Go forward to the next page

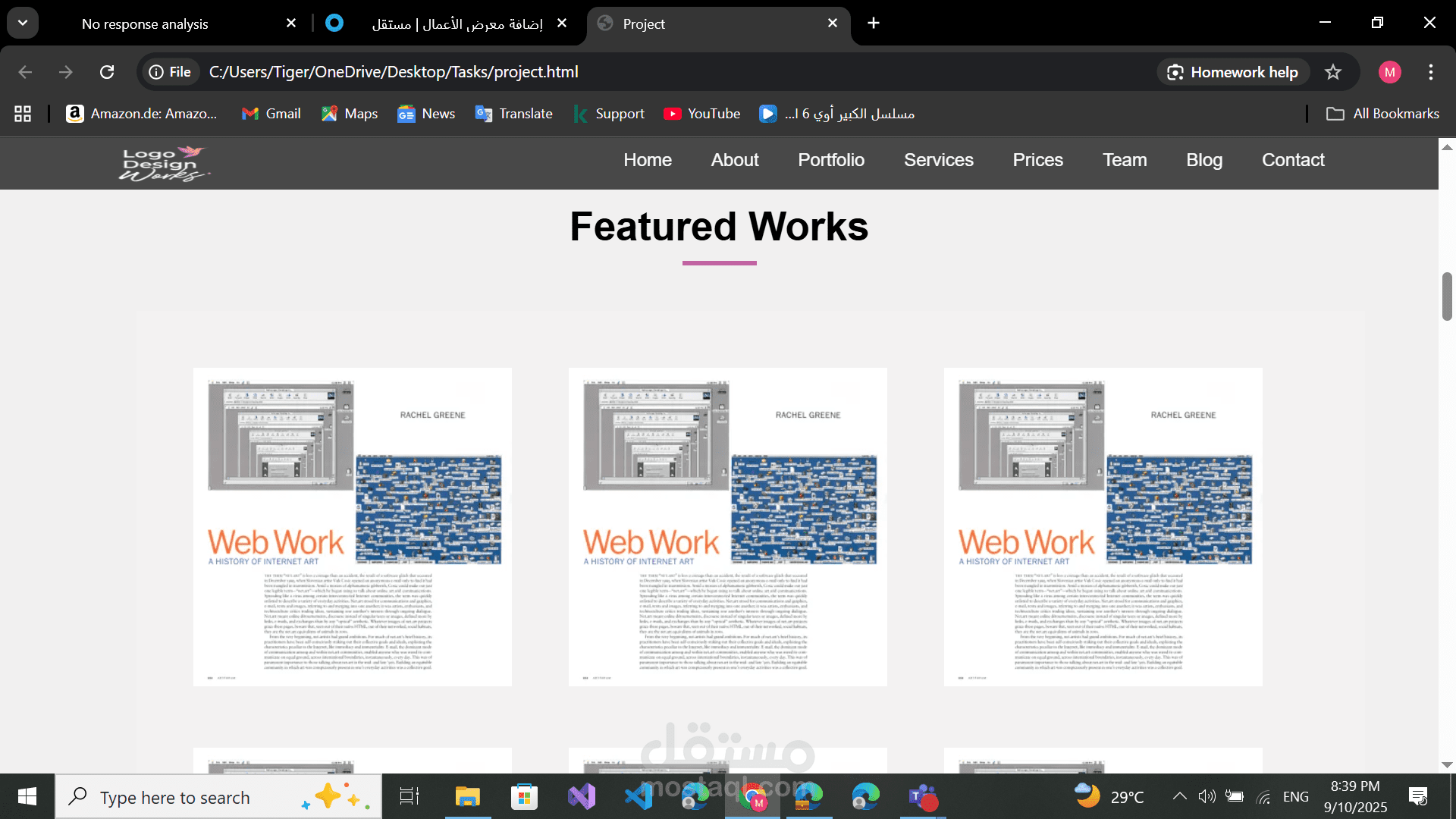click(66, 72)
